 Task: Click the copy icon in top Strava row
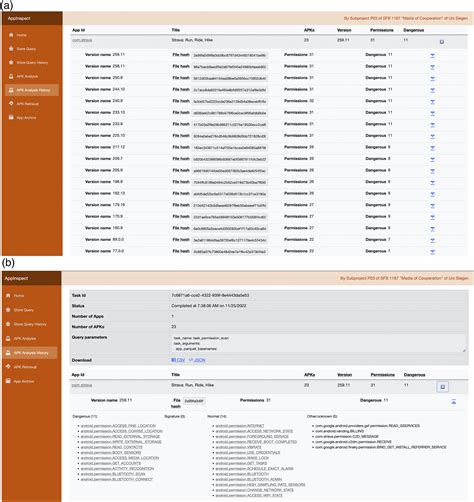click(442, 42)
